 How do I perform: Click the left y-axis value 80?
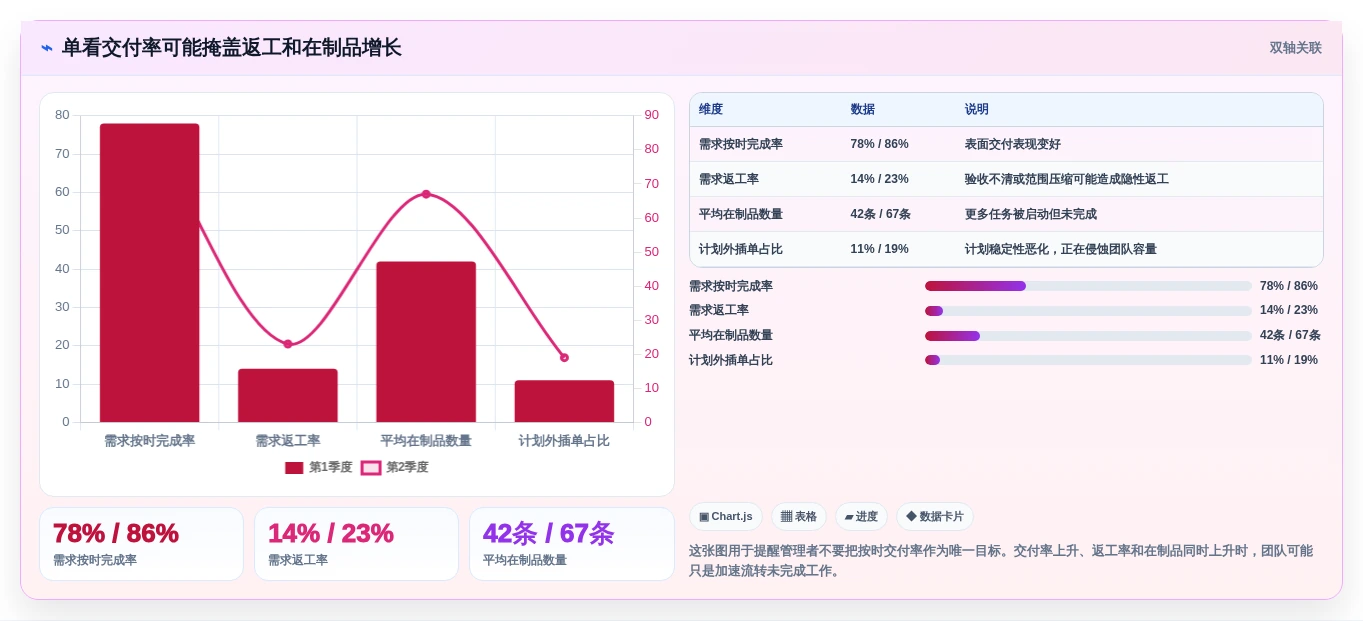click(62, 115)
